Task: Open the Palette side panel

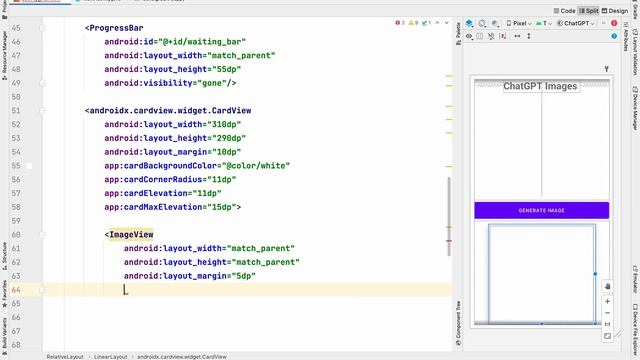Action: click(x=458, y=33)
